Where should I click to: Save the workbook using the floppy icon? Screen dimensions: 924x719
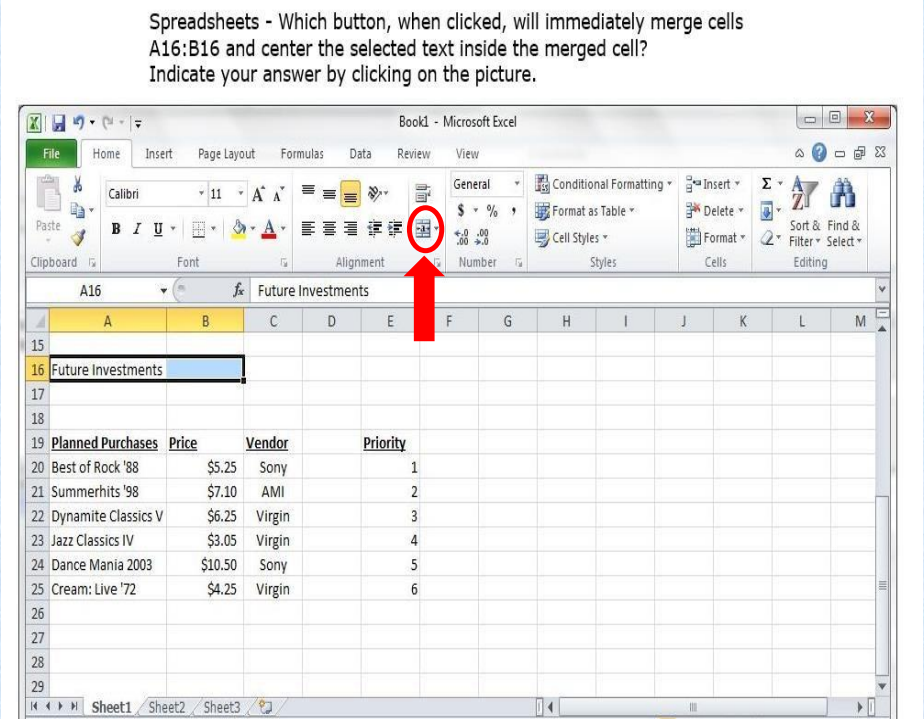58,123
